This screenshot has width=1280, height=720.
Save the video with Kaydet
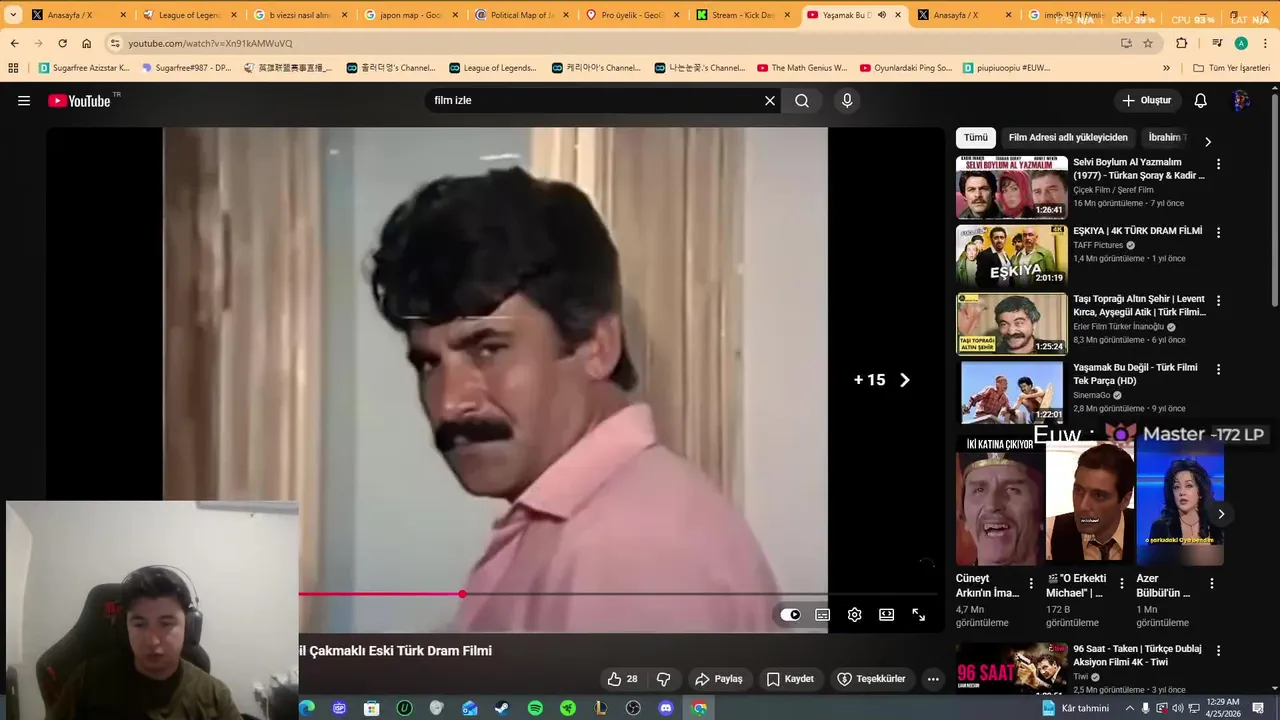coord(790,679)
